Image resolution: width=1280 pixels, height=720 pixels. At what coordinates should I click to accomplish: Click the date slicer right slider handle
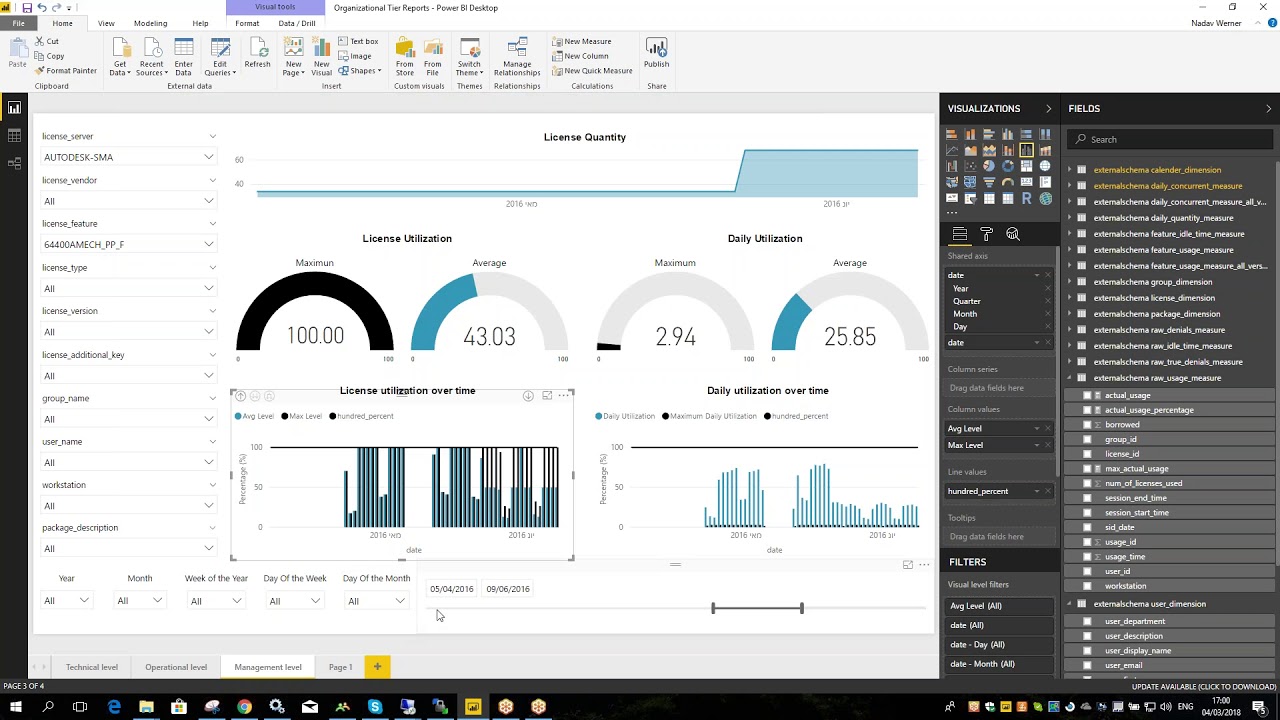(x=801, y=608)
